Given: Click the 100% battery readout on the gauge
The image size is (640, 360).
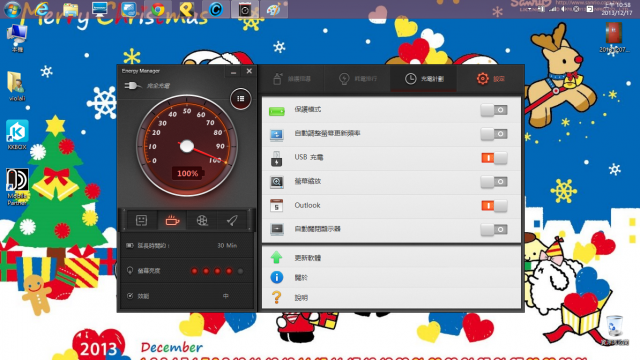Looking at the screenshot, I should pyautogui.click(x=187, y=173).
